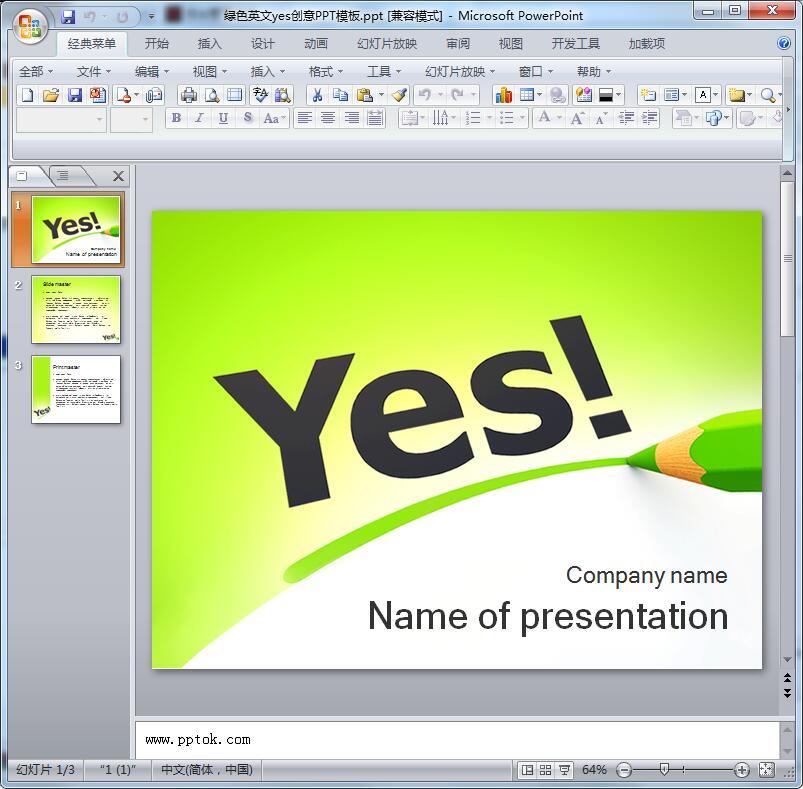Click the Increase Font Size icon
The height and width of the screenshot is (789, 803).
[577, 118]
